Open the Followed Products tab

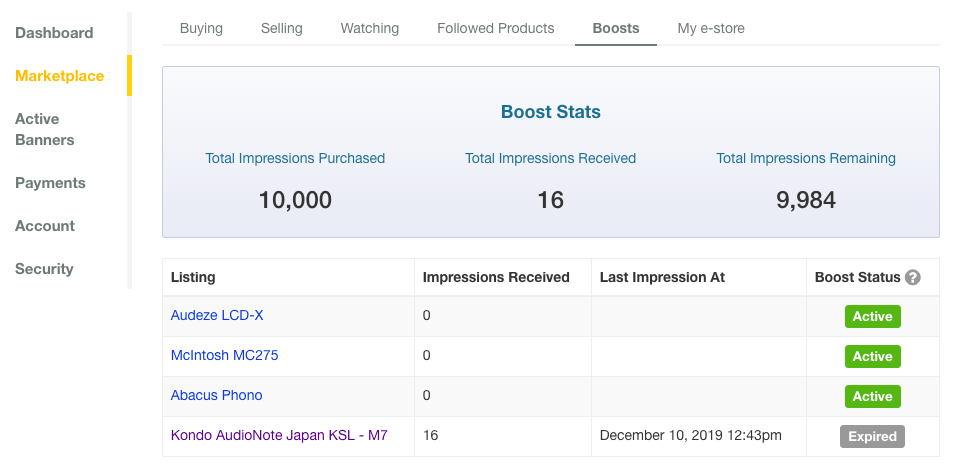[496, 29]
